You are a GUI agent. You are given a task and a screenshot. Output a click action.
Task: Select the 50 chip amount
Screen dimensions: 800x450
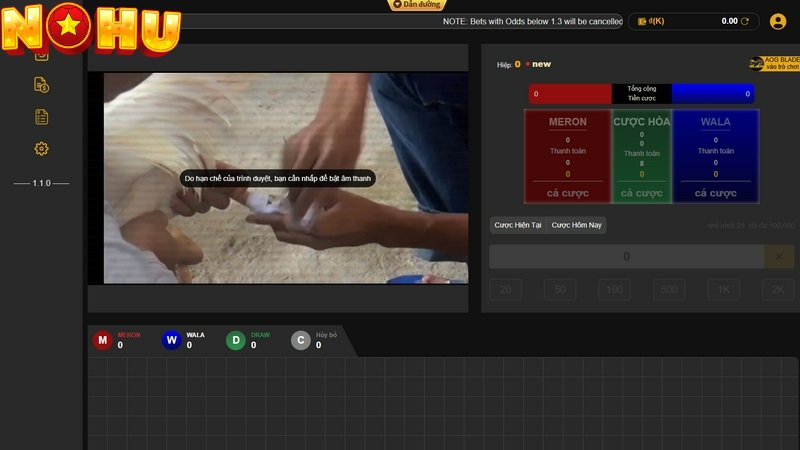(x=560, y=289)
